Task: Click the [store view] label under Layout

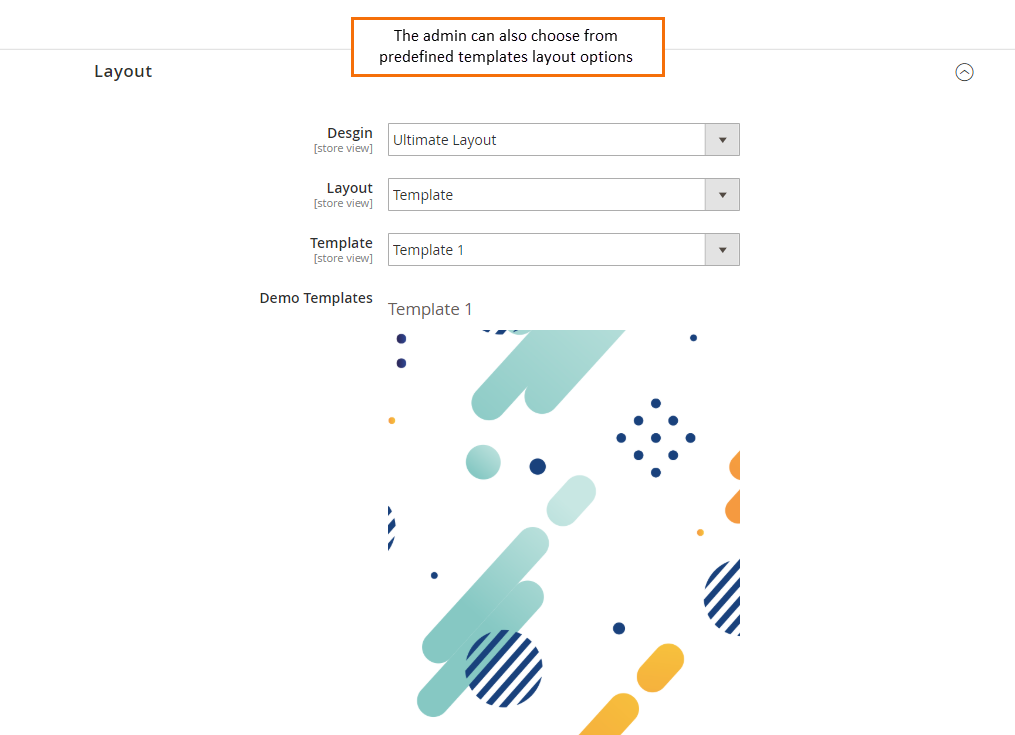Action: tap(343, 202)
